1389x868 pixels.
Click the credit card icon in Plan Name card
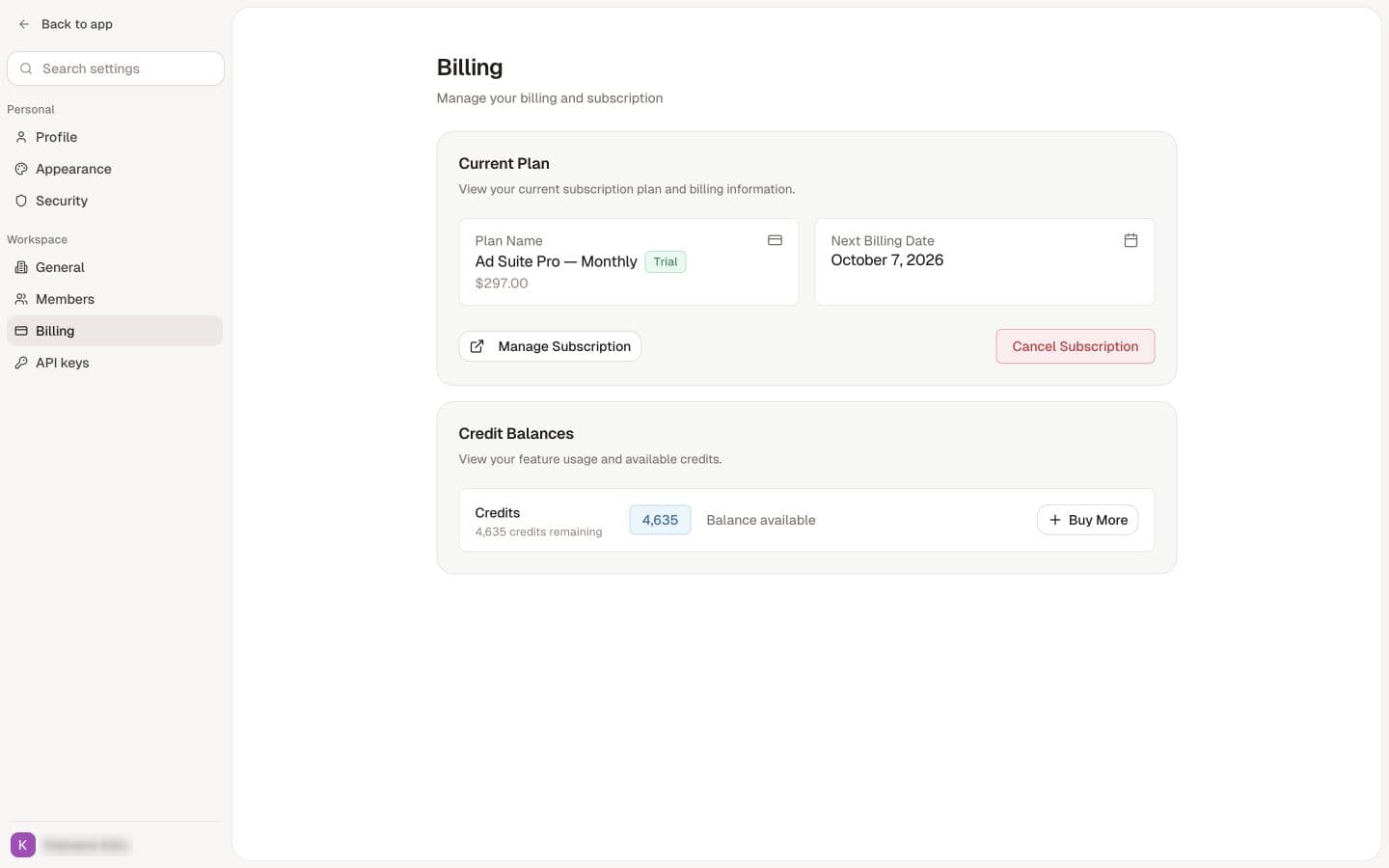point(775,240)
